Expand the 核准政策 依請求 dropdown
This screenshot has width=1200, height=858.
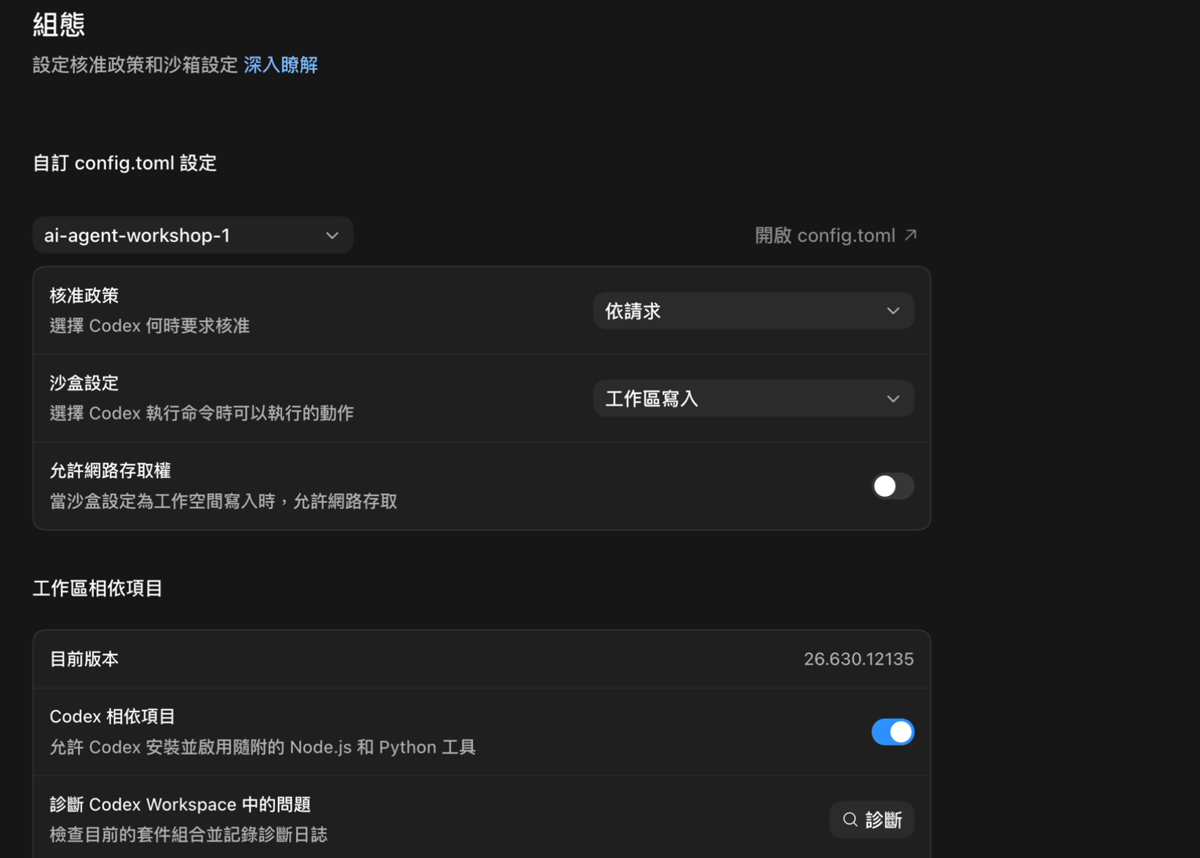pos(753,311)
